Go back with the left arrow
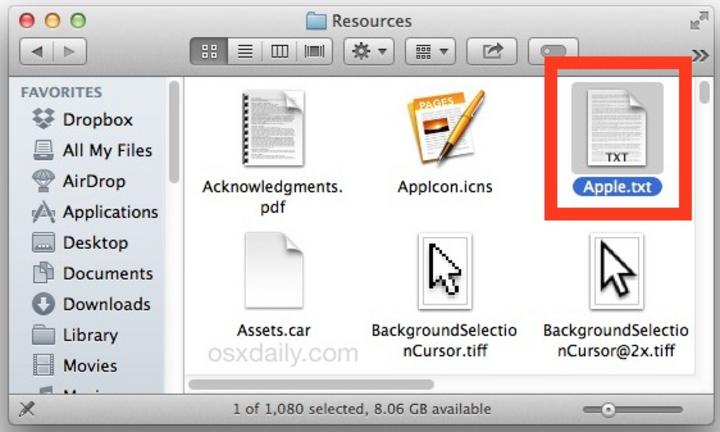This screenshot has height=432, width=720. point(37,50)
